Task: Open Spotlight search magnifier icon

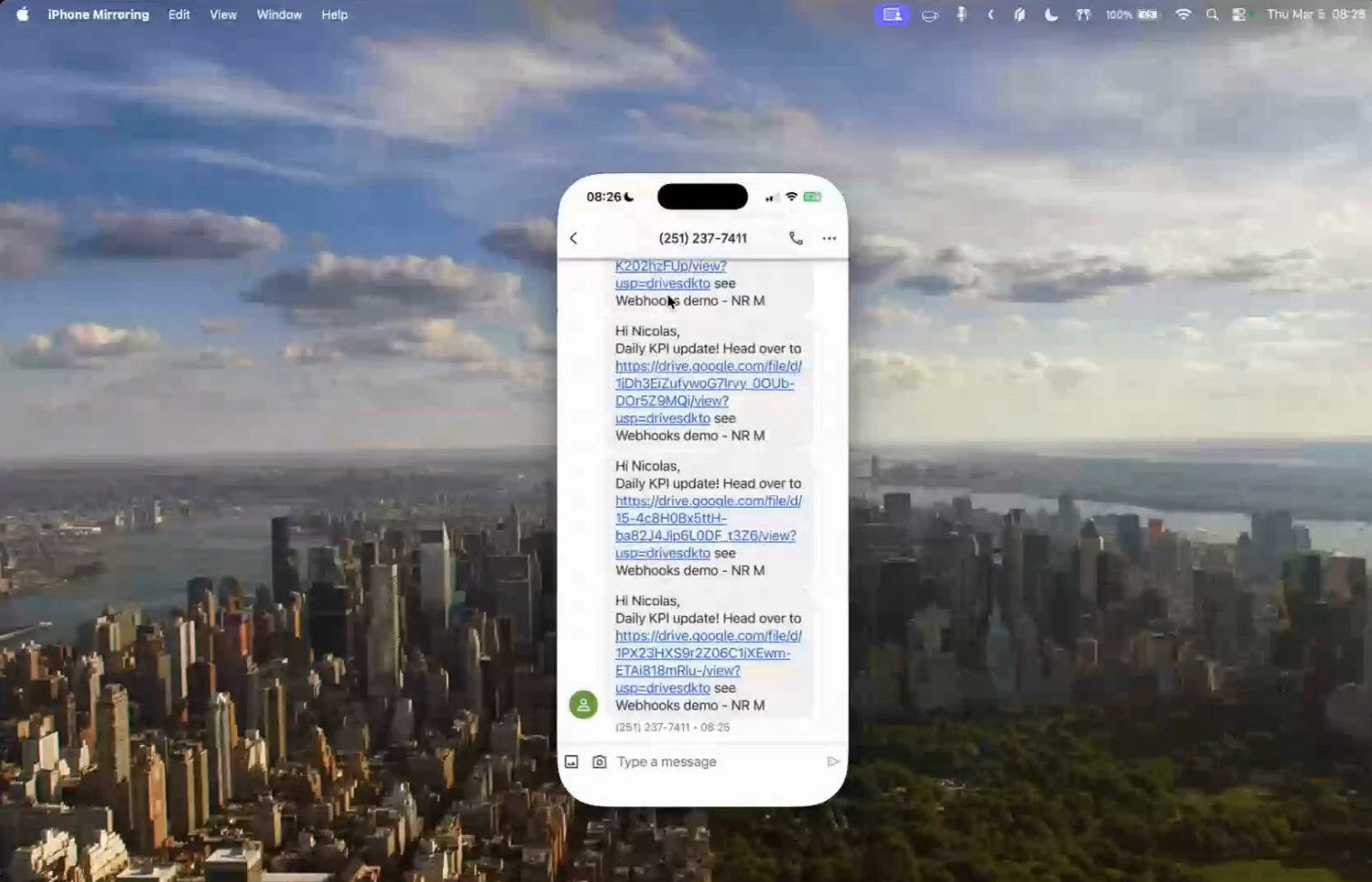Action: (1212, 14)
